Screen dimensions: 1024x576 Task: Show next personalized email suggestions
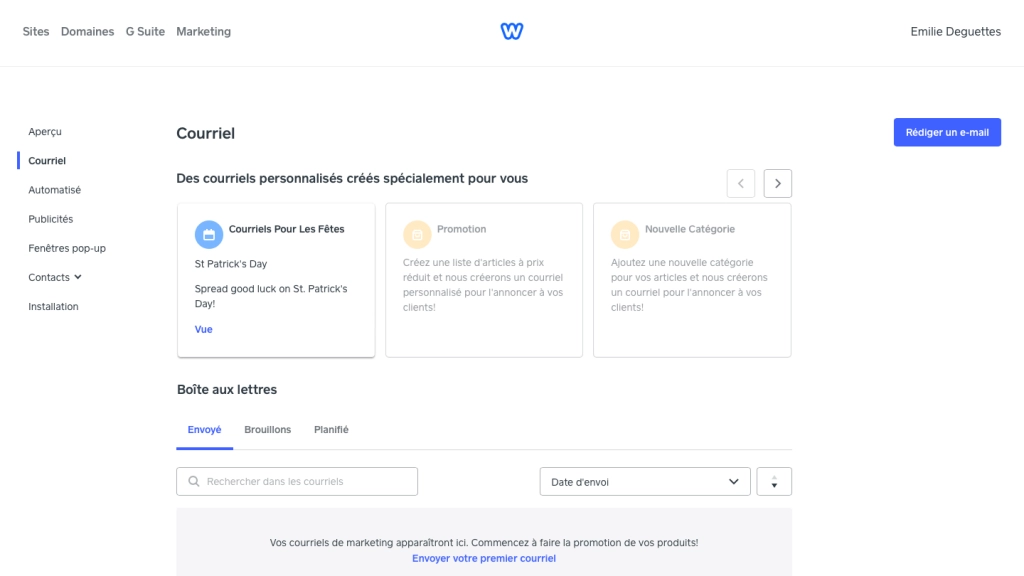pos(778,184)
